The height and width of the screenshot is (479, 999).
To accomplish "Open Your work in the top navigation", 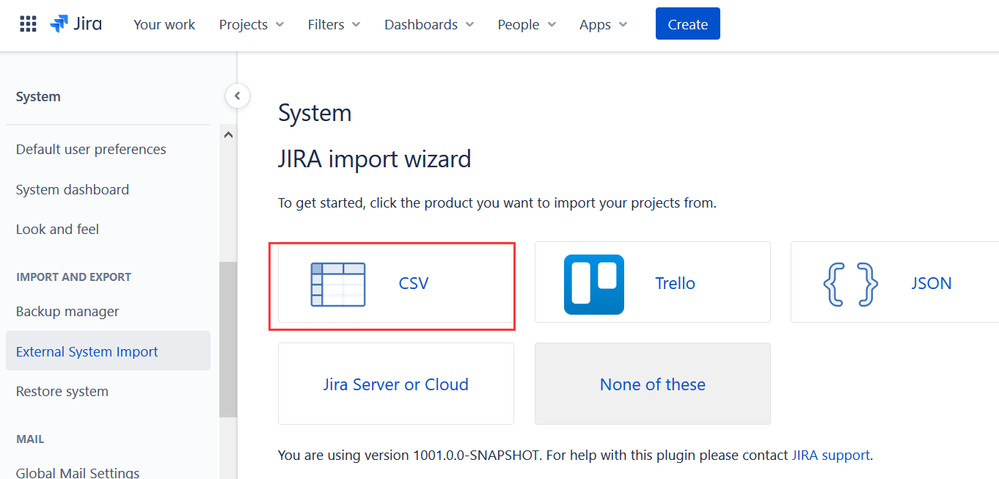I will 164,25.
